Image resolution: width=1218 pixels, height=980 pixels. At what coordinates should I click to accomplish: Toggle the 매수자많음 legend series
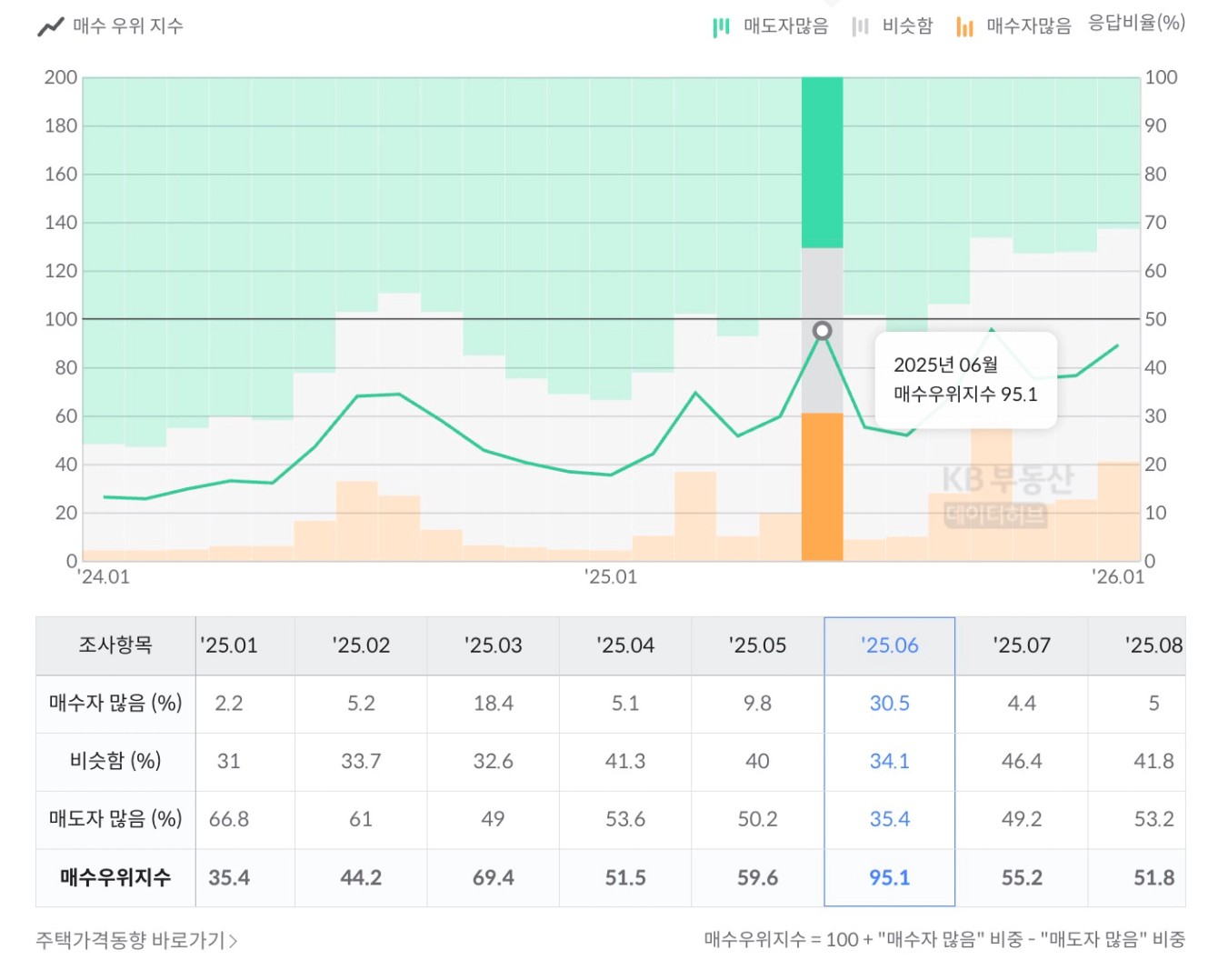(1028, 26)
